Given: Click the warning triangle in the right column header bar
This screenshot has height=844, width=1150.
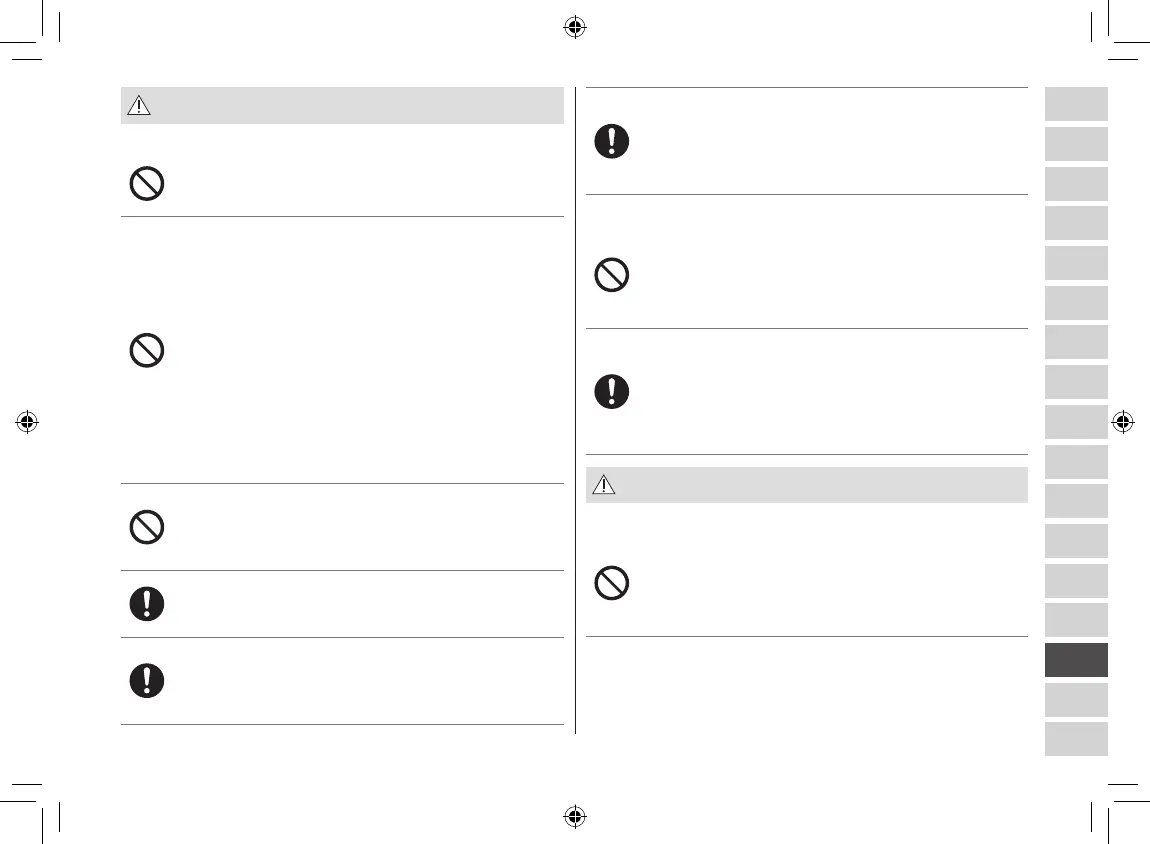Looking at the screenshot, I should (x=603, y=486).
